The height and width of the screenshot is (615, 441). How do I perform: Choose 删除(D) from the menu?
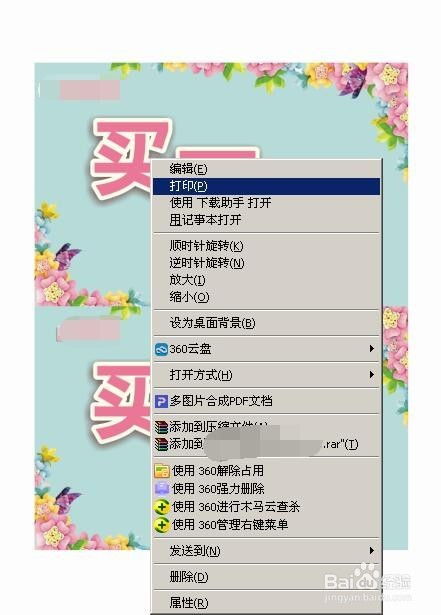tap(266, 577)
